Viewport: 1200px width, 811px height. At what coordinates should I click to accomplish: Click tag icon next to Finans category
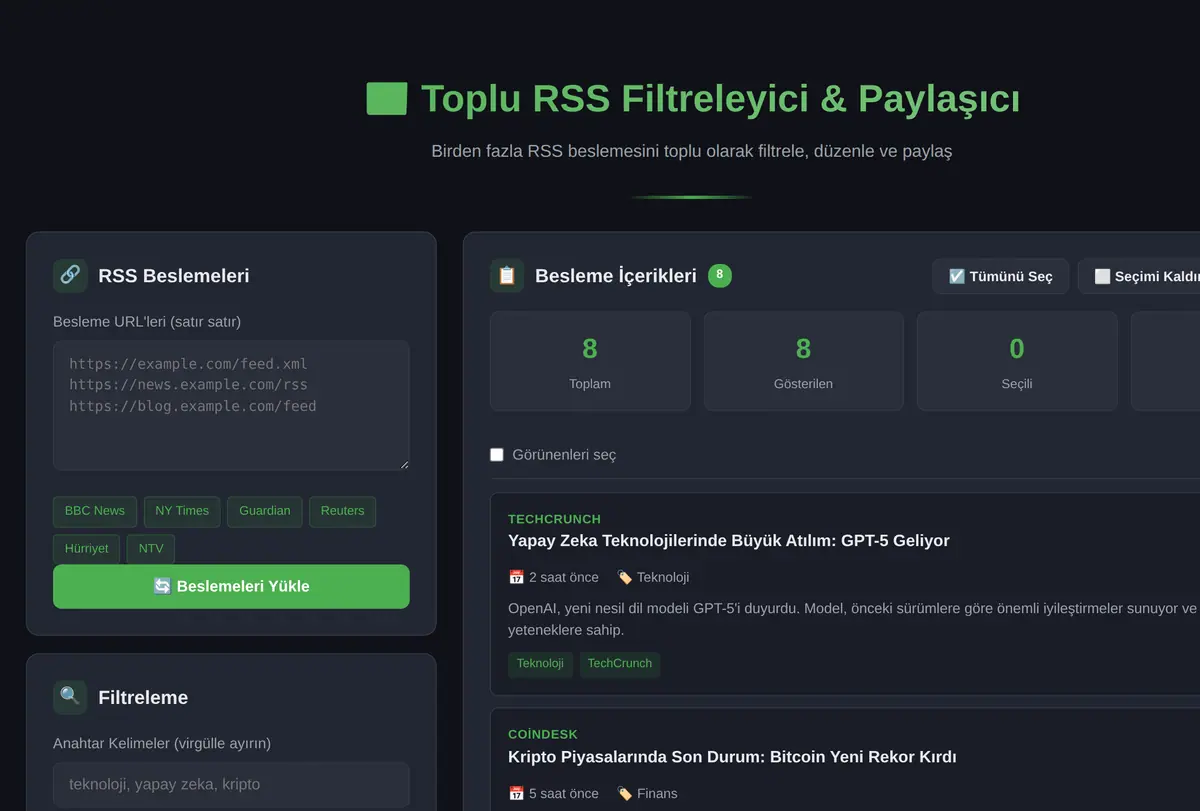(x=624, y=793)
